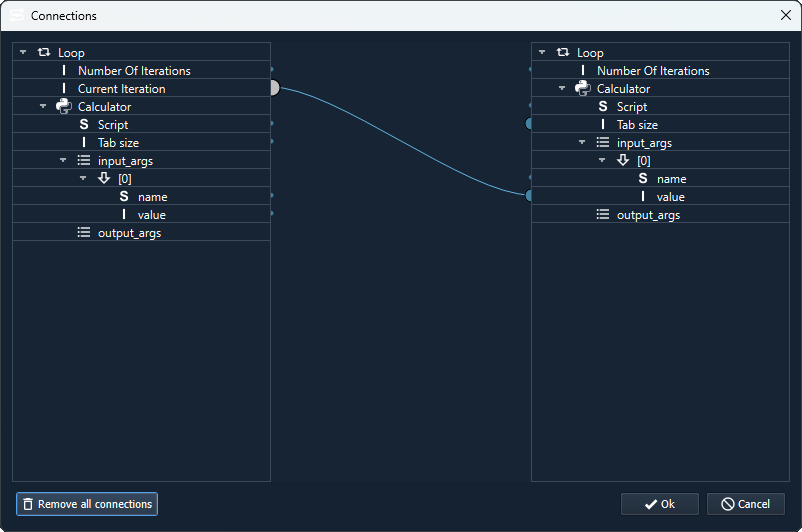Click integer icon of left value row
Viewport: 802px width, 532px height.
[x=124, y=214]
